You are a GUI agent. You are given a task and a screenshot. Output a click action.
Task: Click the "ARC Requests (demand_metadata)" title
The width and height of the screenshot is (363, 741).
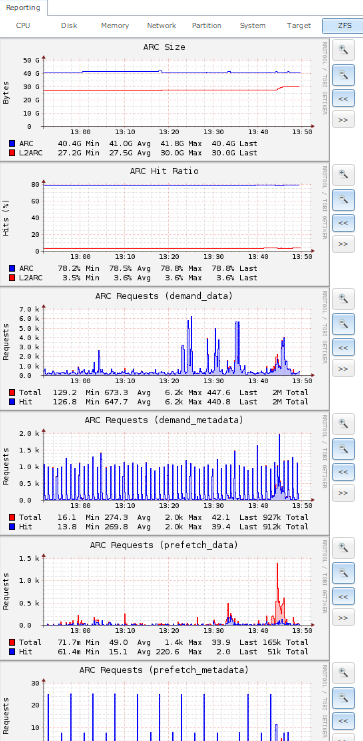pos(164,420)
